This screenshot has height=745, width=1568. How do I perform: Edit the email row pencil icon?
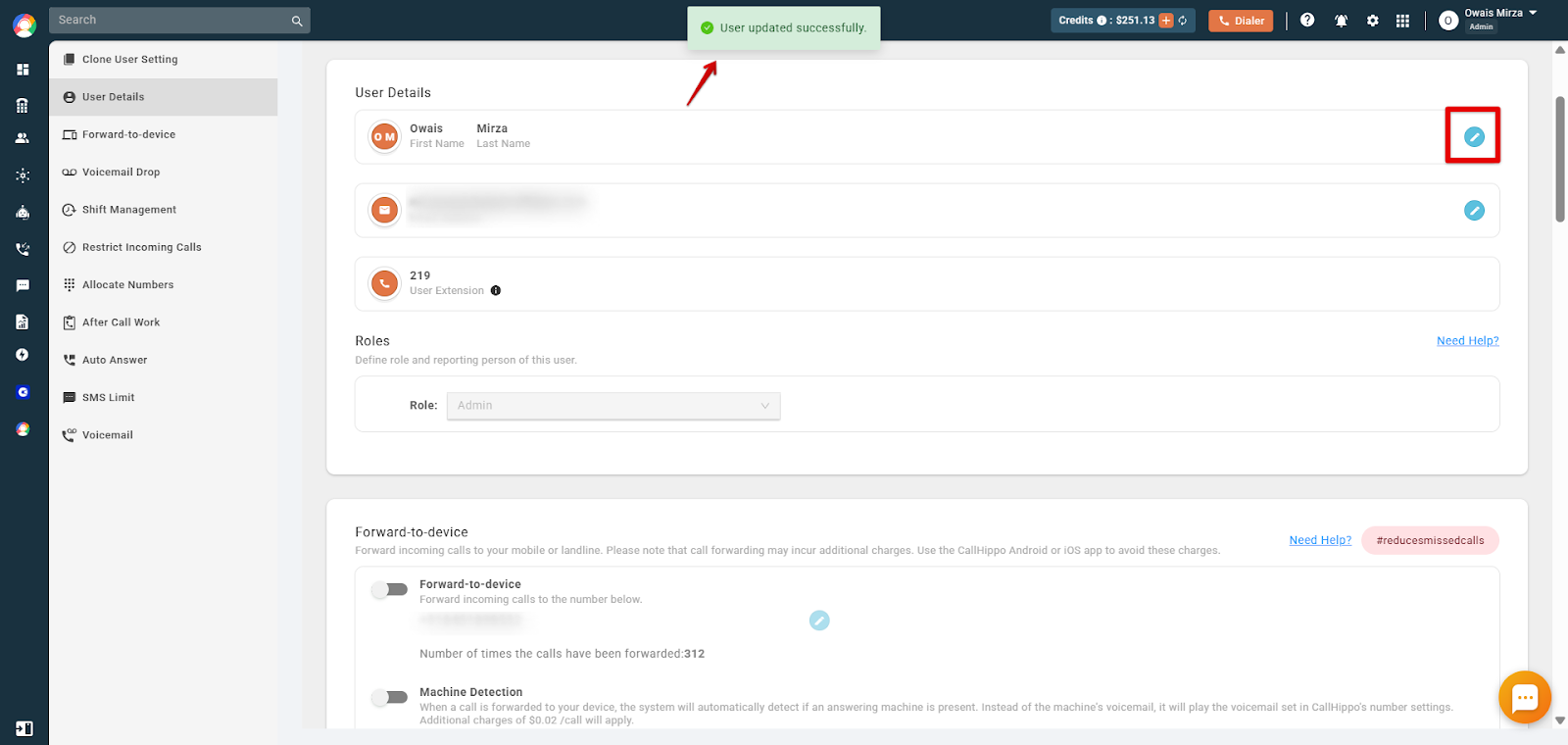pos(1474,211)
